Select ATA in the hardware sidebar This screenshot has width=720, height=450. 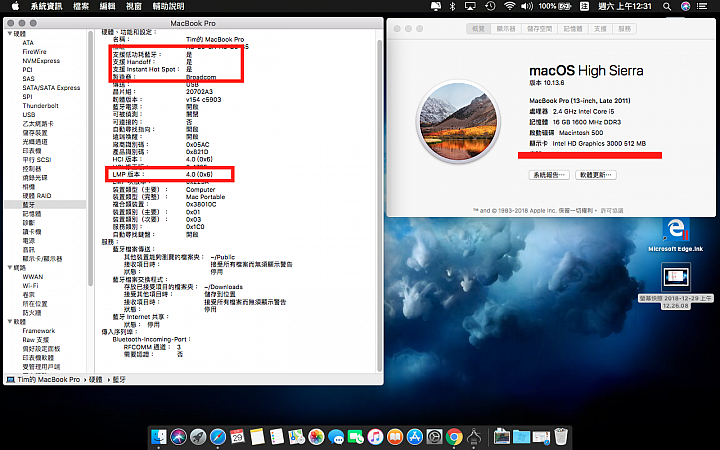tap(28, 43)
